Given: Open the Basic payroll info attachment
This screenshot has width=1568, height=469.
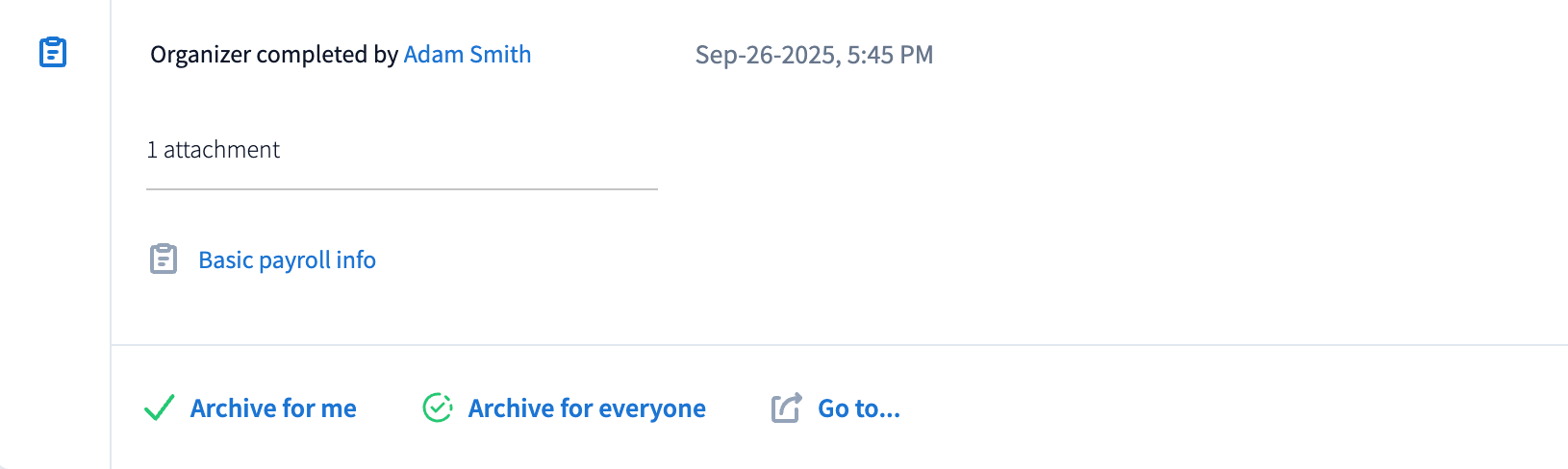Looking at the screenshot, I should [x=287, y=260].
